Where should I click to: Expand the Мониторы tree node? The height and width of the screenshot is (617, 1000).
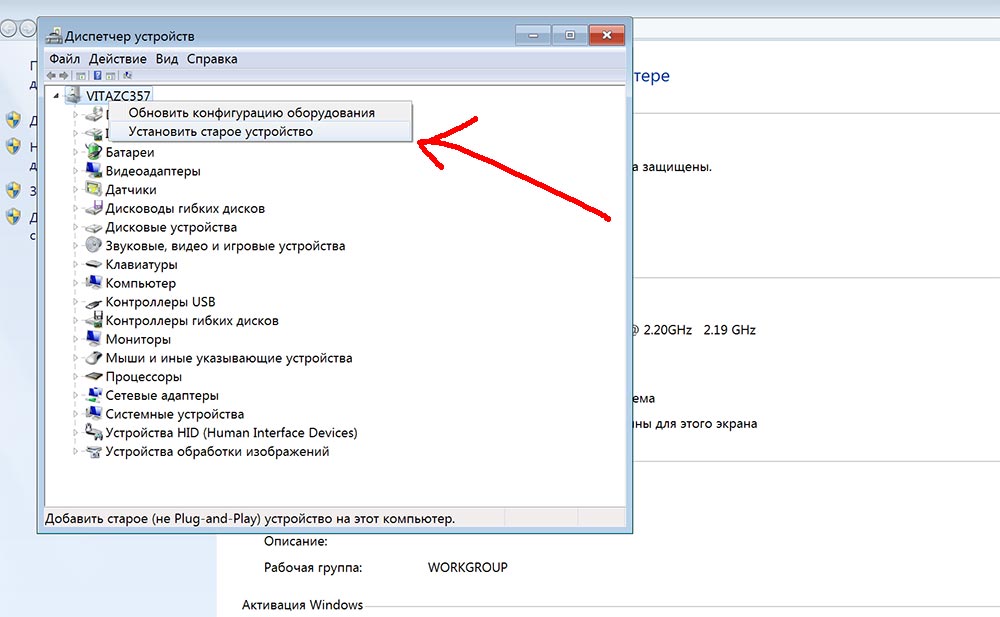click(x=75, y=340)
